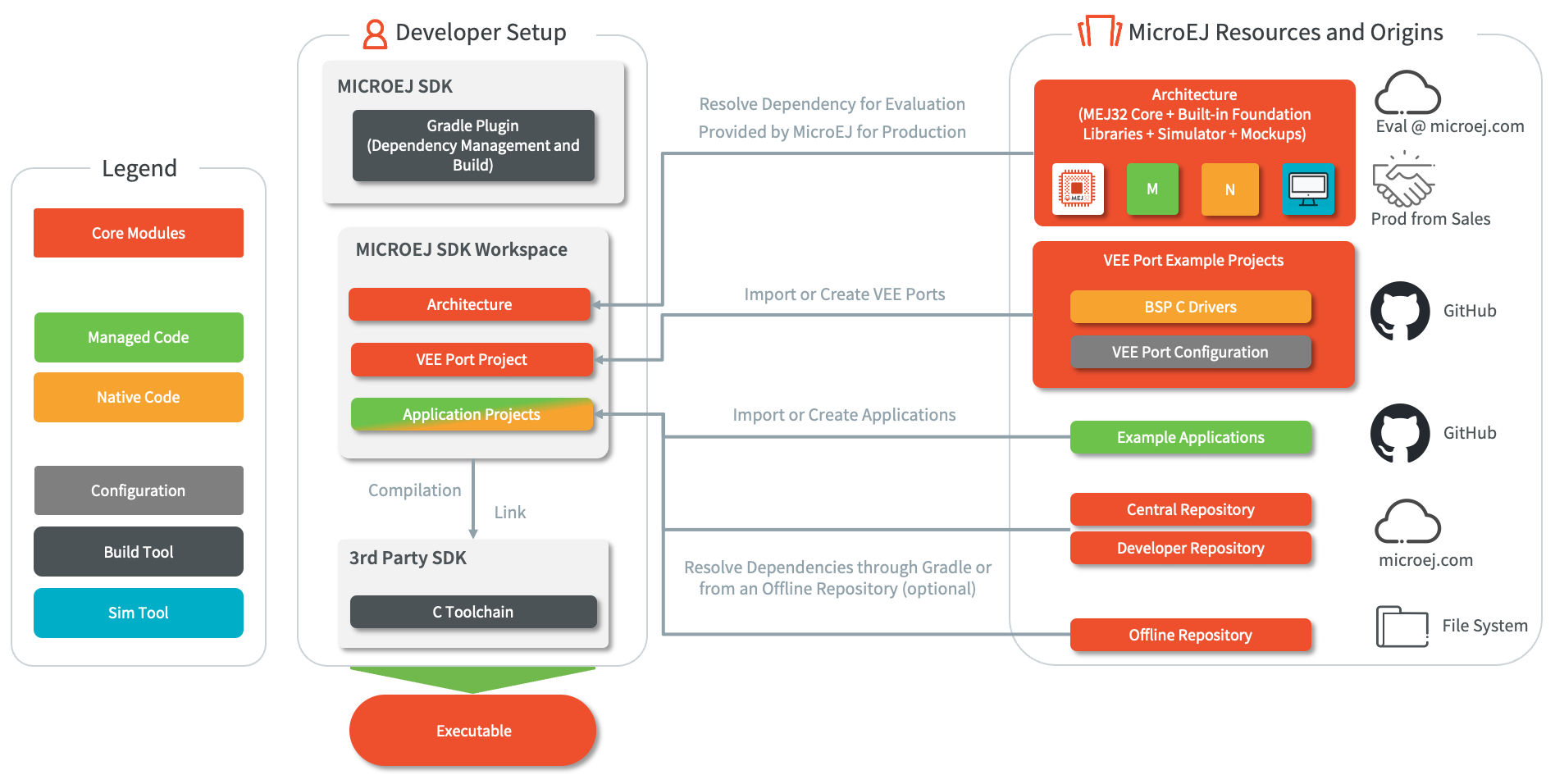Click the VEE Port Example Projects heading
This screenshot has width=1555, height=784.
(1193, 260)
